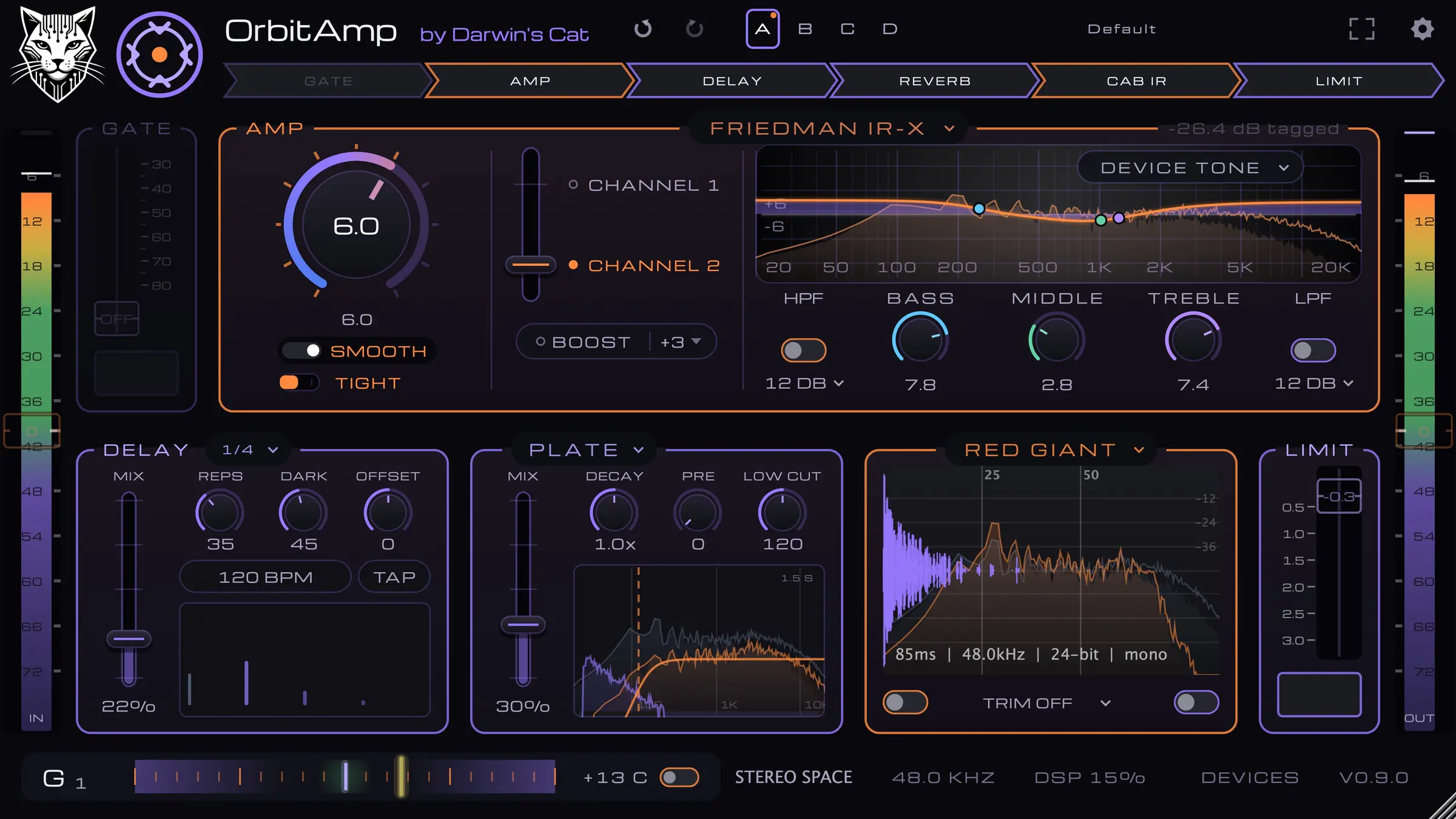The image size is (1456, 819).
Task: Select preset slot C
Action: pos(848,29)
